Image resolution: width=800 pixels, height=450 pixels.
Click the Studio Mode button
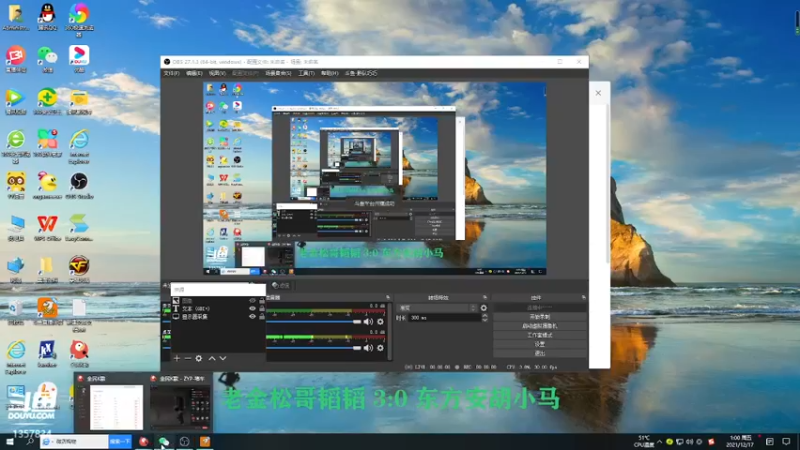click(540, 335)
